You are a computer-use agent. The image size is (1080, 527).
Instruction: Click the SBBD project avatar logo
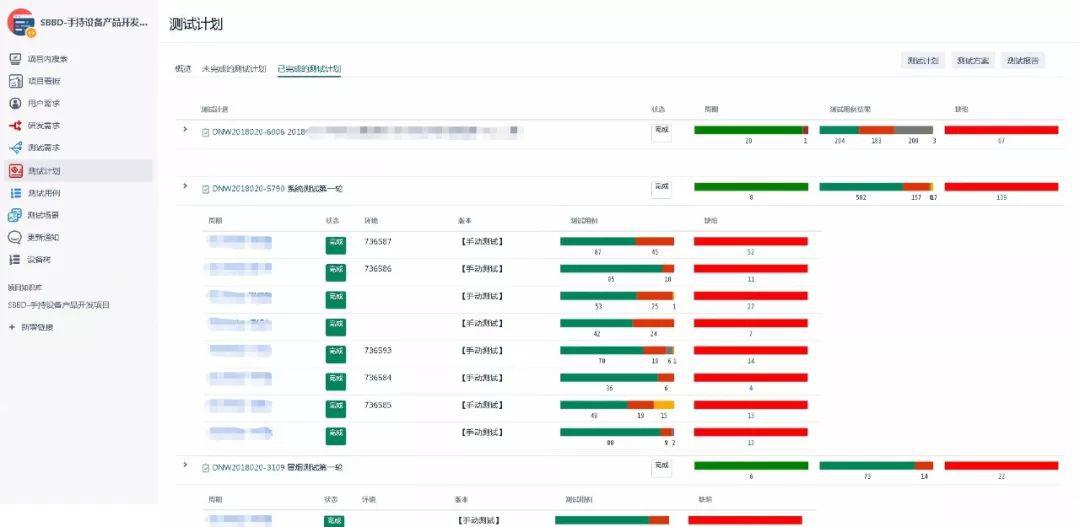pyautogui.click(x=20, y=22)
